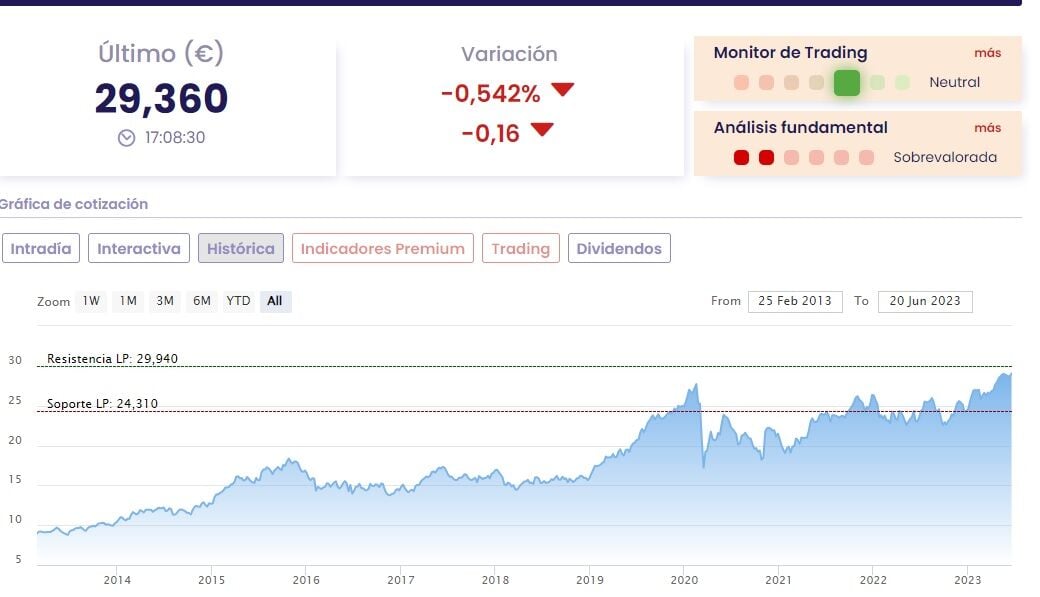Select the Histórica chart tab
1040x597 pixels.
click(240, 249)
